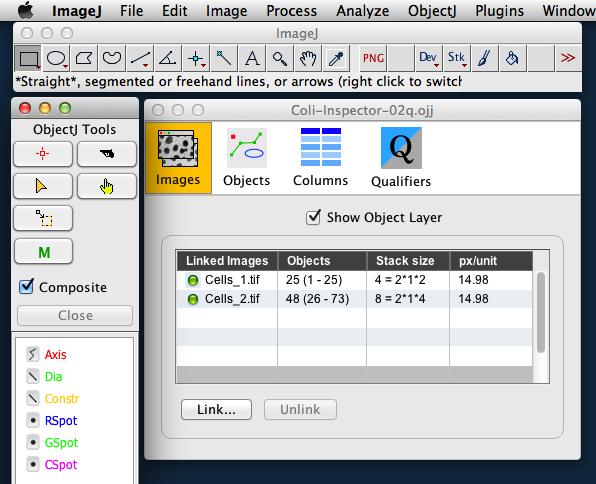Open the Stk stack menu tool
Screen dimensions: 596x484
tap(457, 58)
